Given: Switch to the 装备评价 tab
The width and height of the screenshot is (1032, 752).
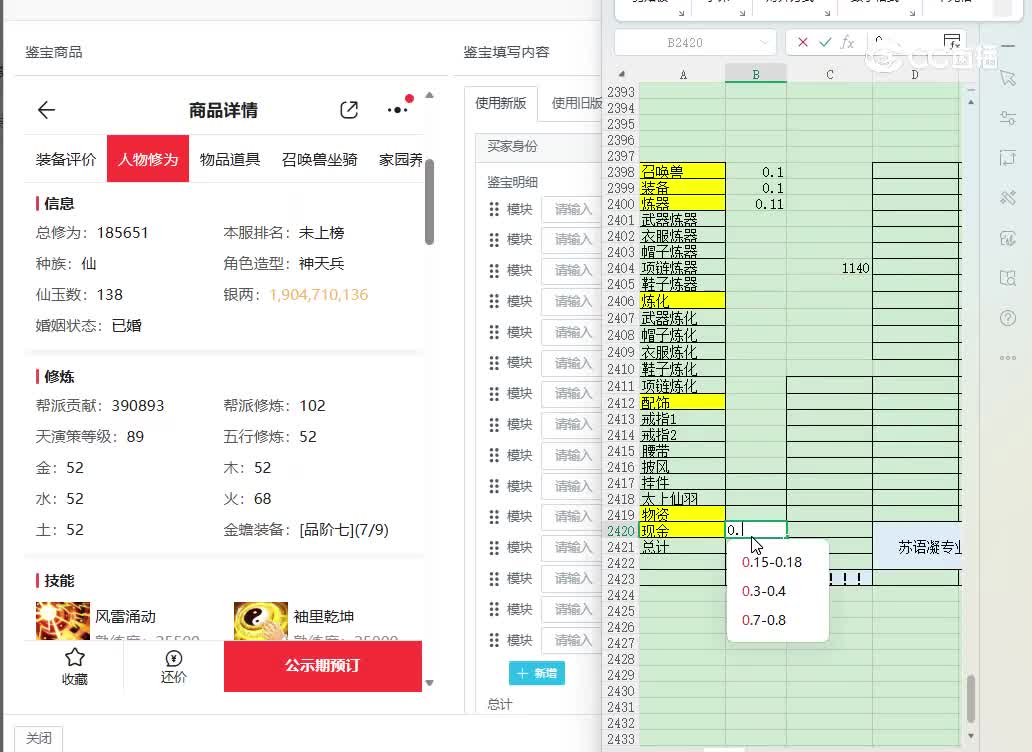Looking at the screenshot, I should (66, 159).
